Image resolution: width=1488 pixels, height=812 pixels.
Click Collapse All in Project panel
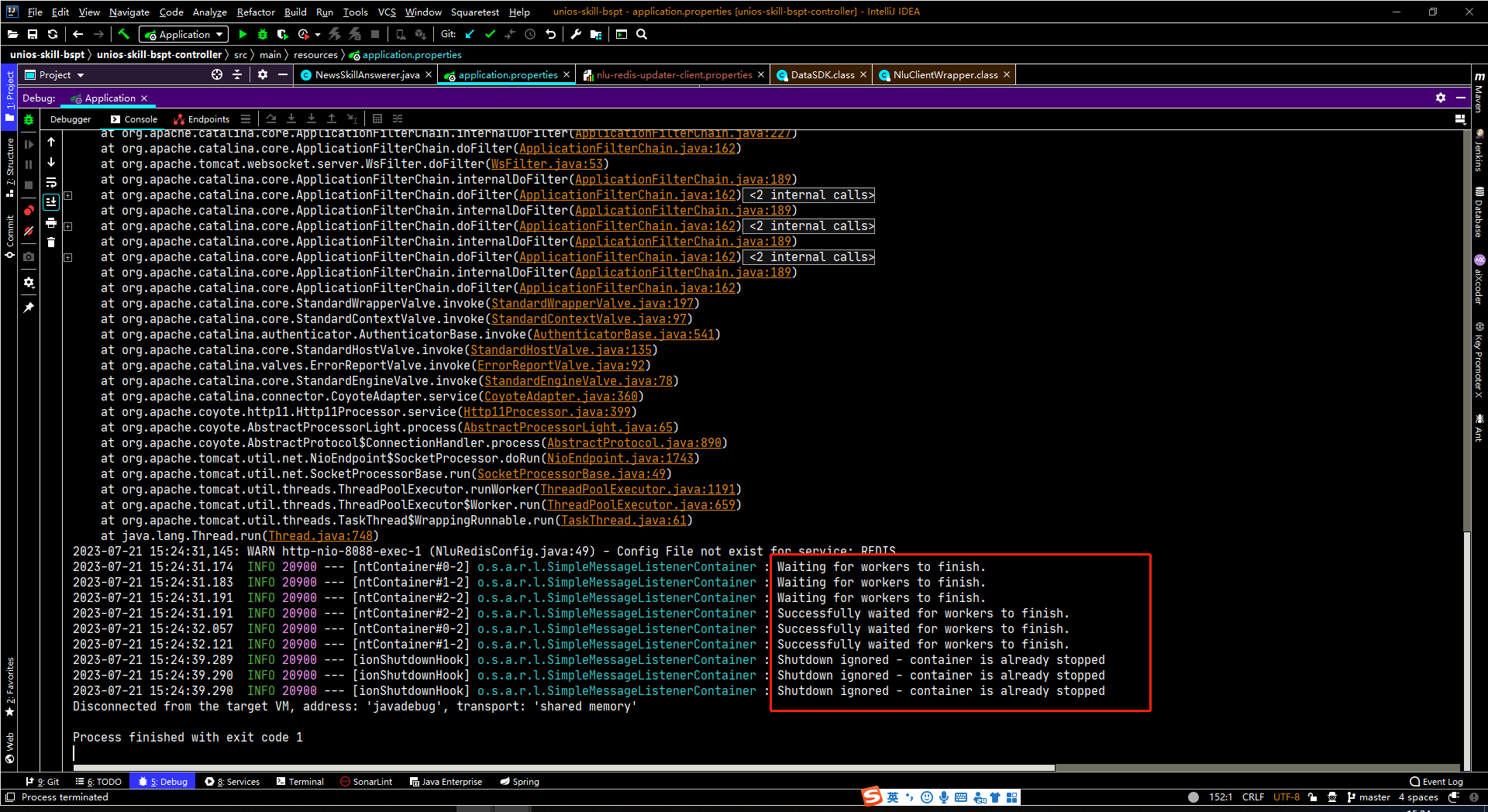[237, 74]
